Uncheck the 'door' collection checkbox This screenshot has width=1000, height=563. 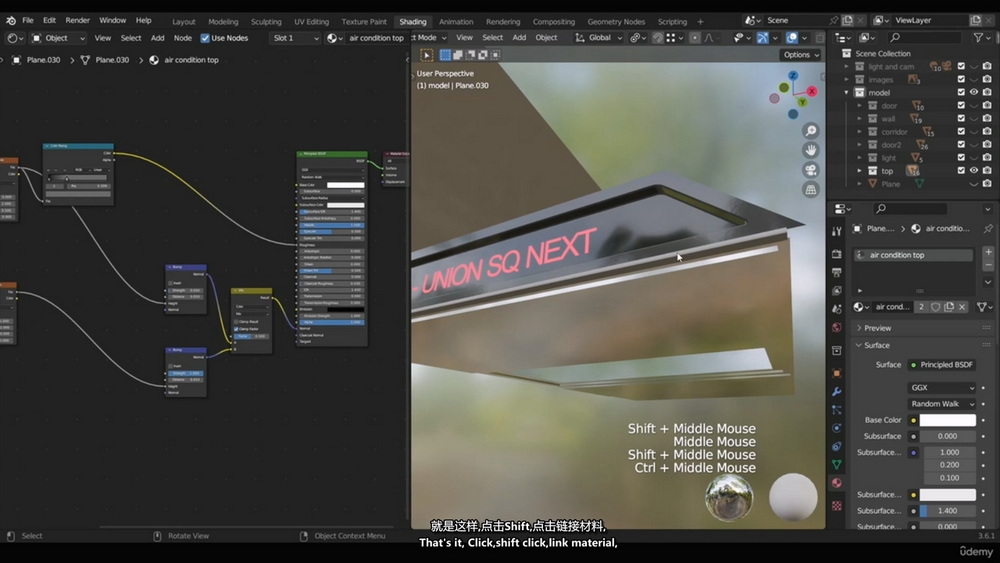tap(961, 106)
